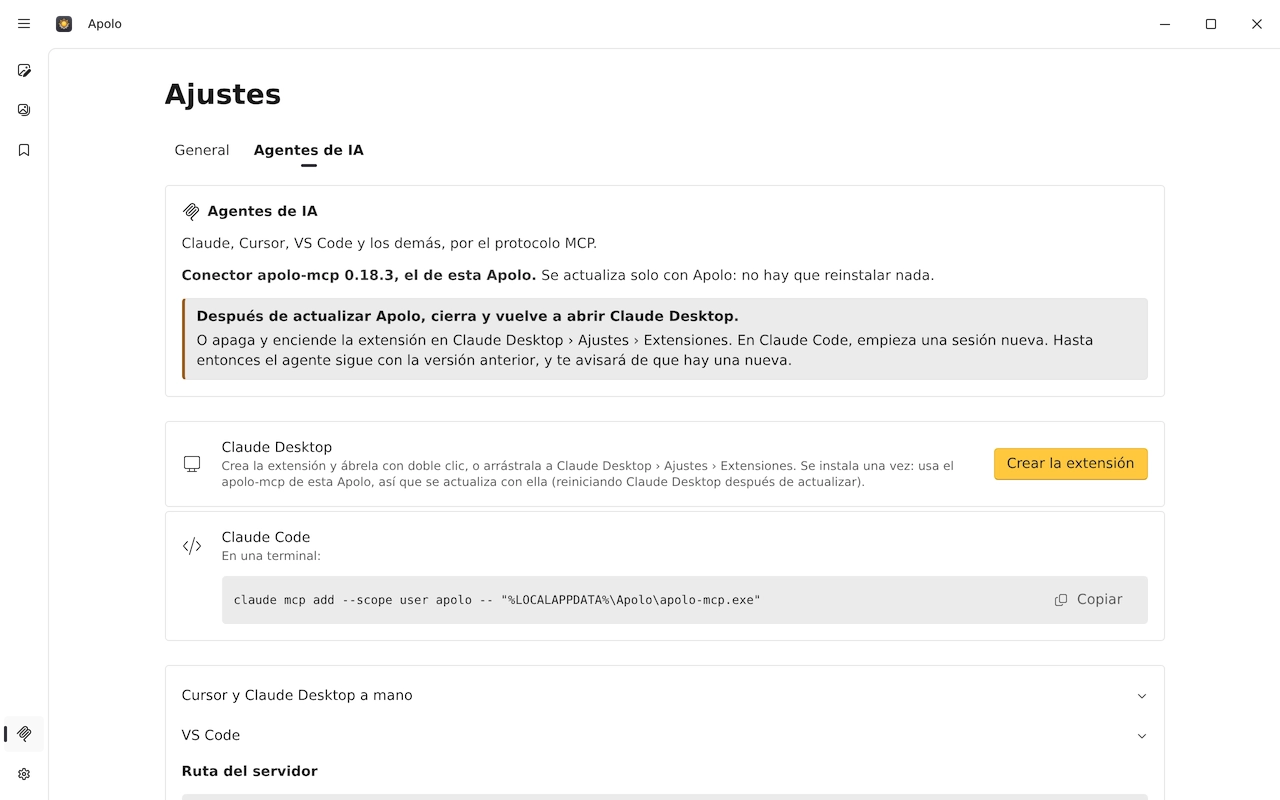Select the AI agents icon in the sidebar

pyautogui.click(x=24, y=734)
